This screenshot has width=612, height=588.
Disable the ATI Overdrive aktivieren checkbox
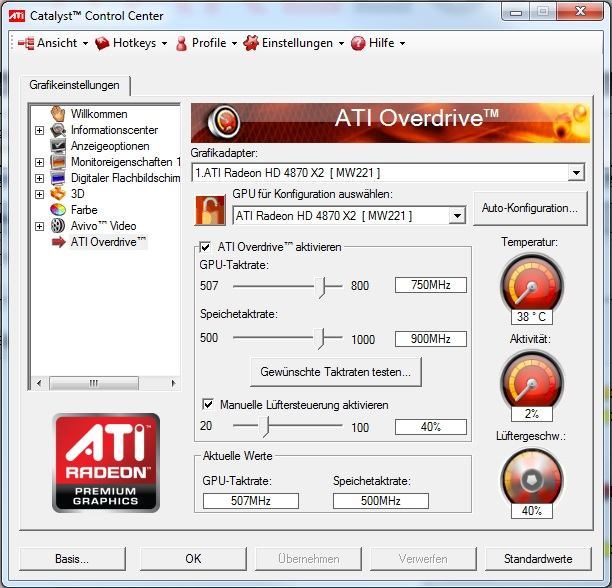pyautogui.click(x=205, y=247)
